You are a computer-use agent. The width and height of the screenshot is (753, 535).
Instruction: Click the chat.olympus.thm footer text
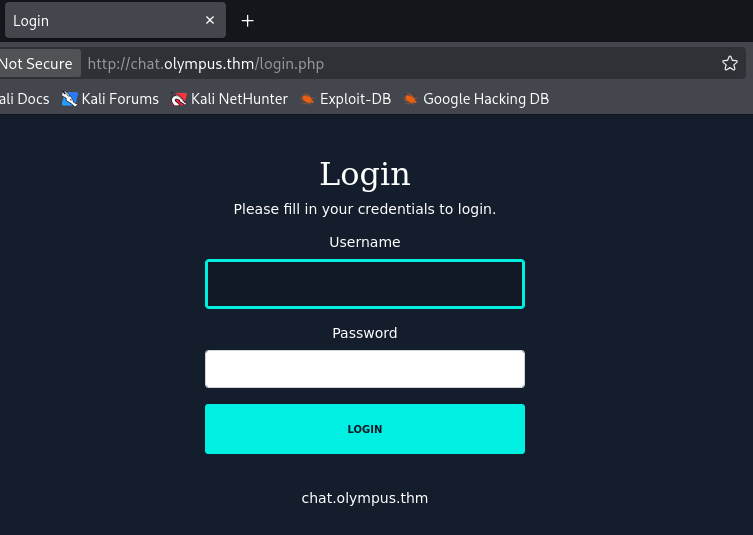coord(364,497)
